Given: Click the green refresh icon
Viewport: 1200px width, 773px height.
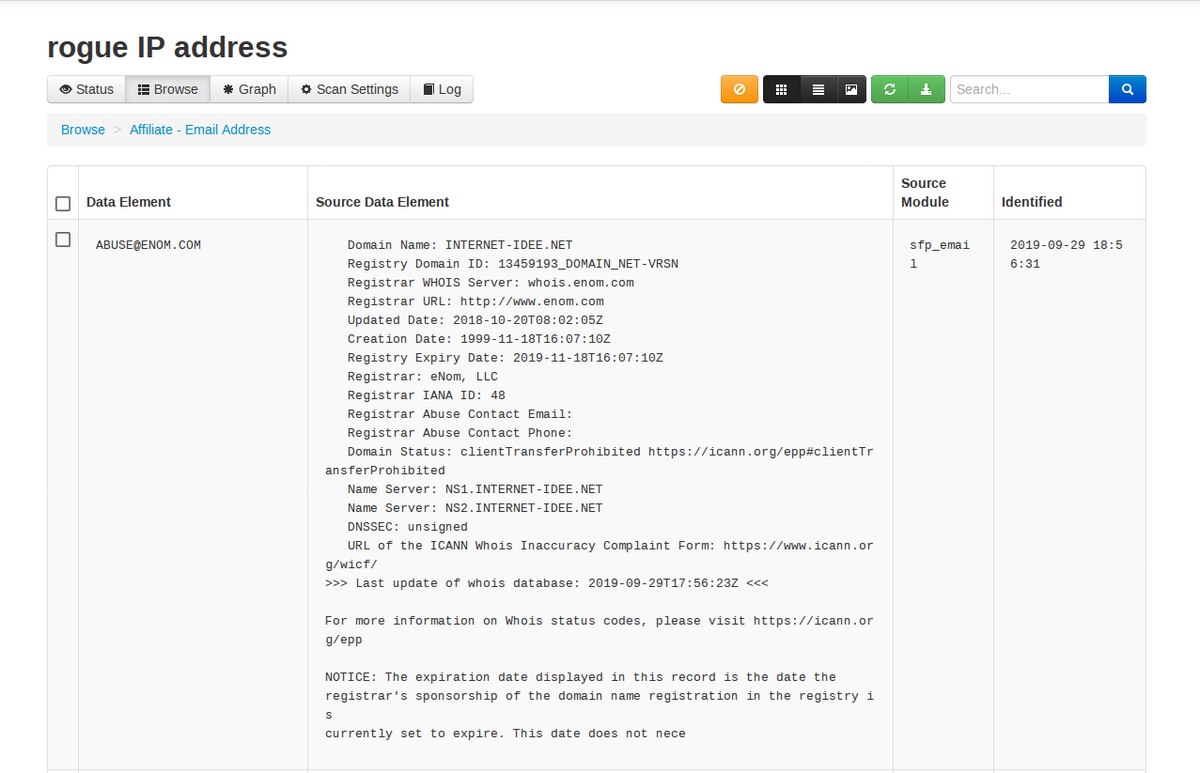Looking at the screenshot, I should point(889,89).
